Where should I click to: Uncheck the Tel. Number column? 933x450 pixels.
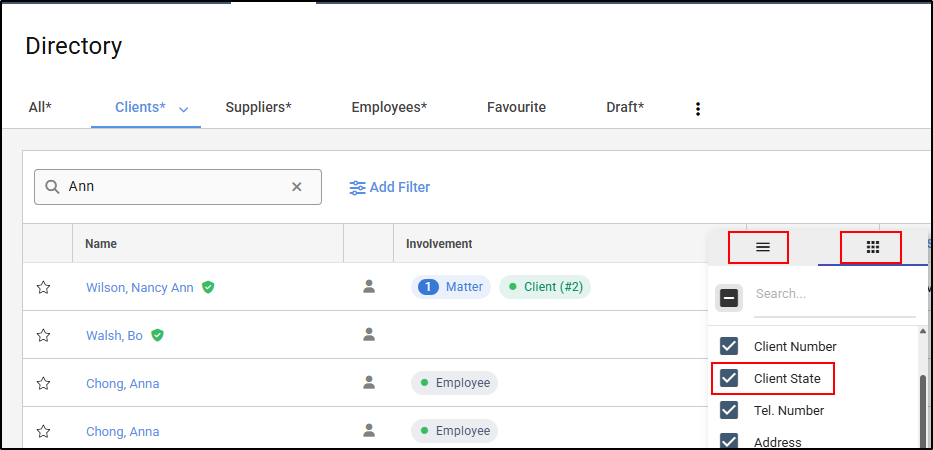[x=729, y=410]
